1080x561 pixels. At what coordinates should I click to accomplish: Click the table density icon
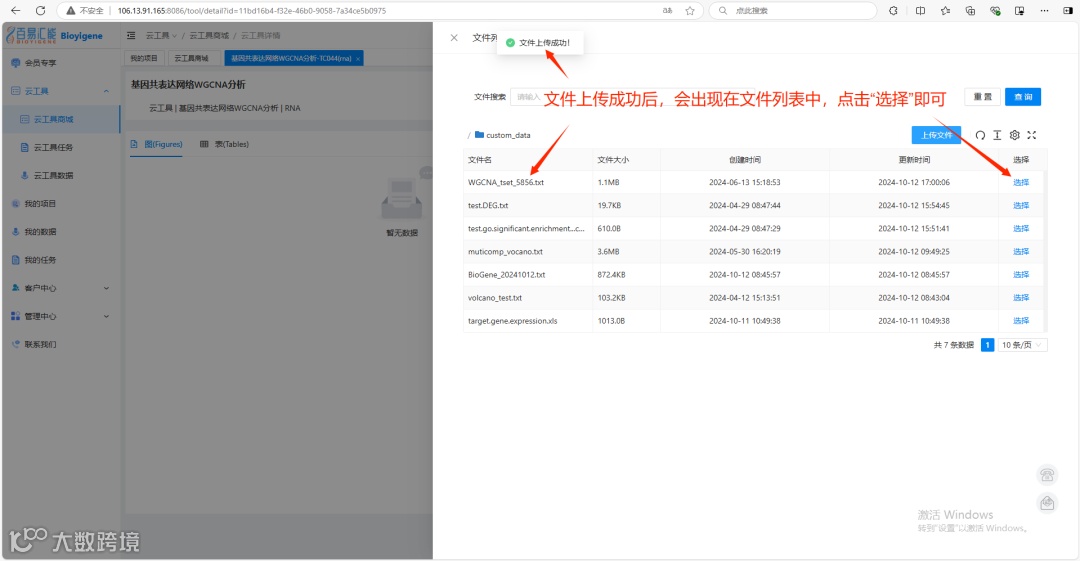tap(997, 135)
